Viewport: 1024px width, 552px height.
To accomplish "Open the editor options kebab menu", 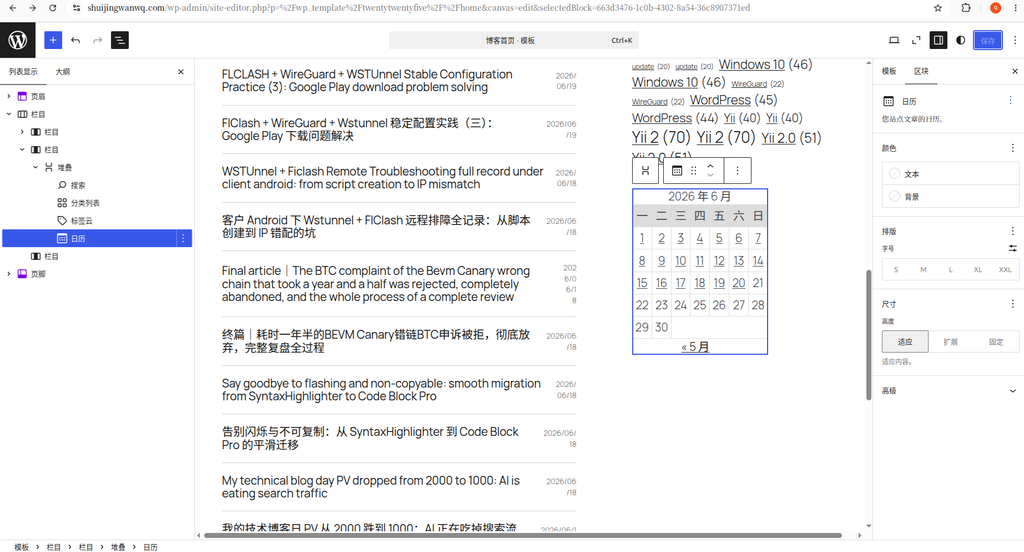I will point(1015,40).
